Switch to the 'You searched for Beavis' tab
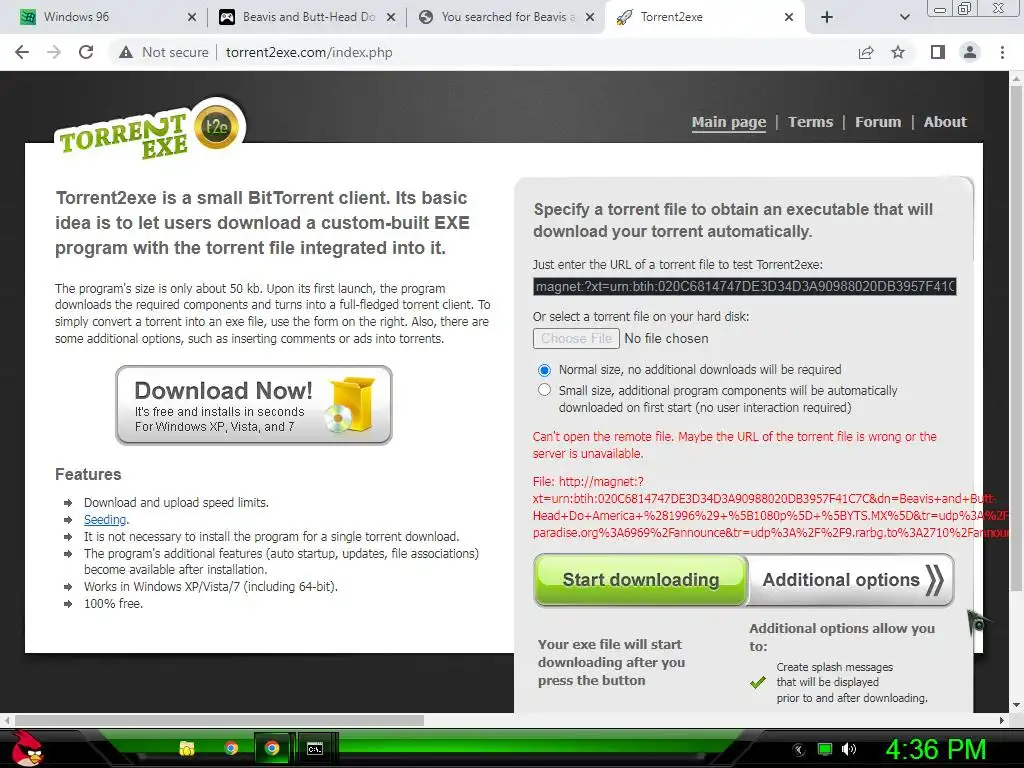The height and width of the screenshot is (768, 1024). coord(504,17)
